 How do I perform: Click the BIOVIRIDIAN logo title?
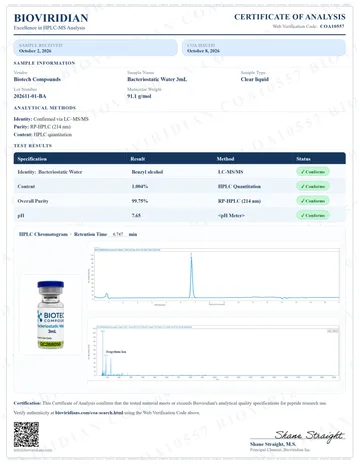[51, 18]
